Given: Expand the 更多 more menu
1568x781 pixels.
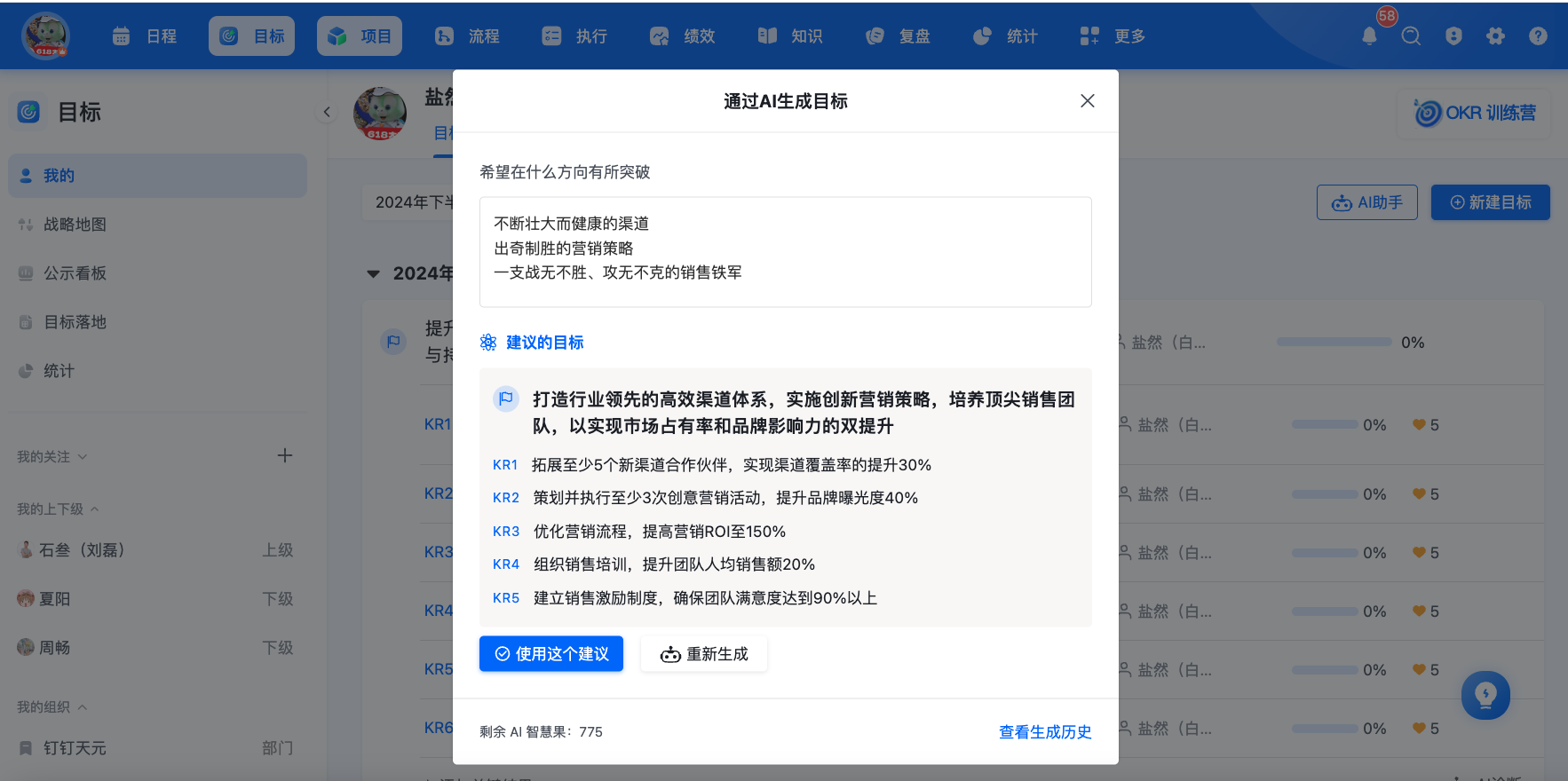Looking at the screenshot, I should click(1113, 36).
